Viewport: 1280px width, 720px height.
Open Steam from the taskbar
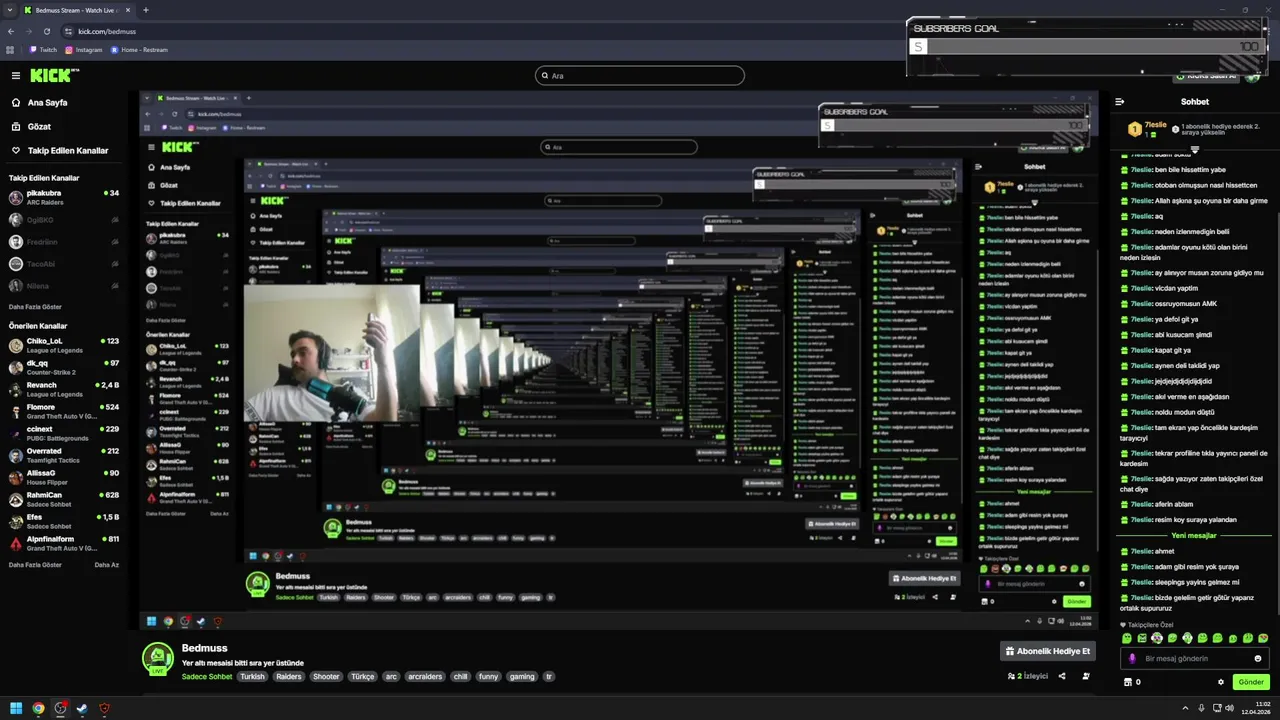tap(82, 708)
